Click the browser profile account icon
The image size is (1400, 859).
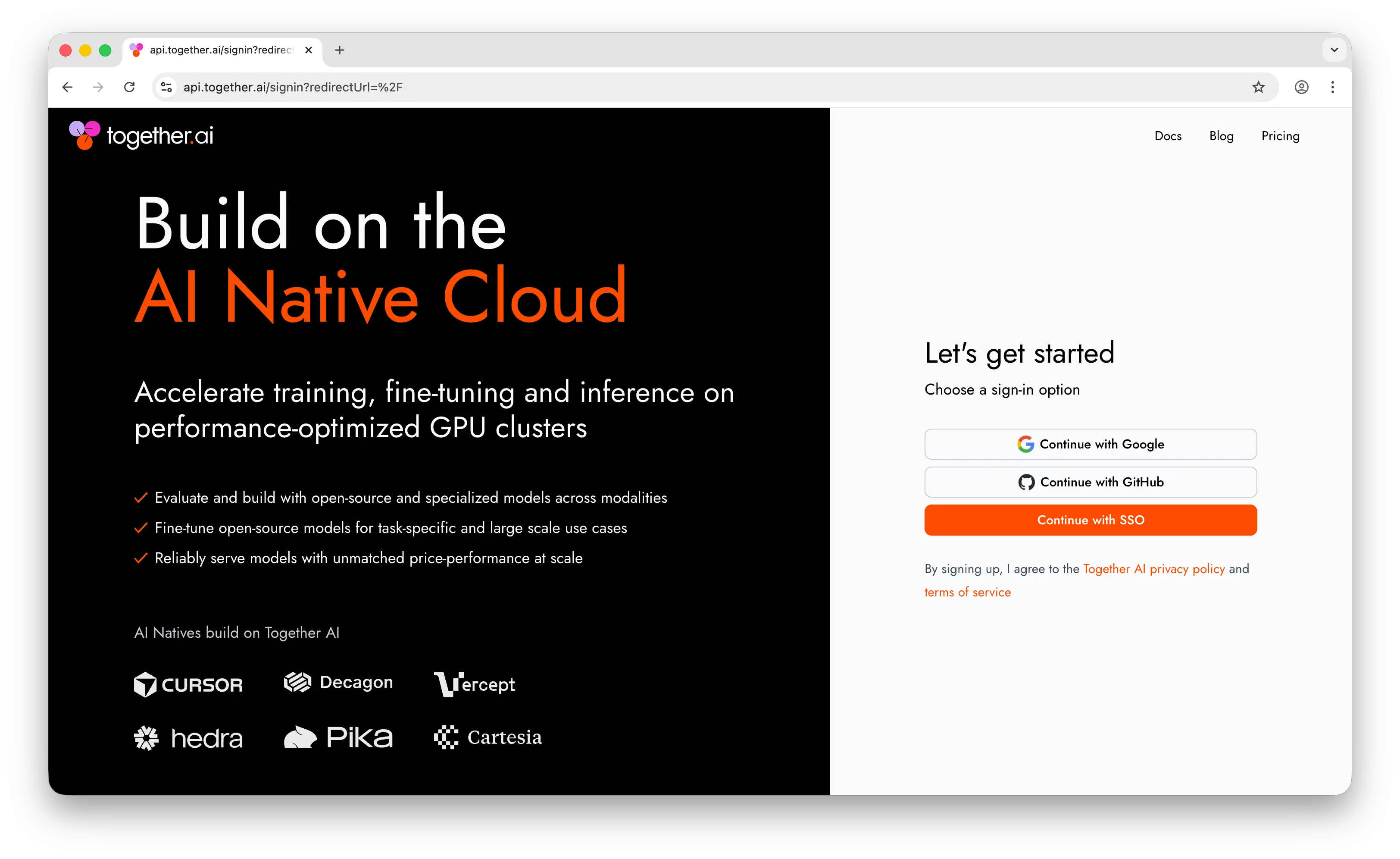pyautogui.click(x=1301, y=87)
